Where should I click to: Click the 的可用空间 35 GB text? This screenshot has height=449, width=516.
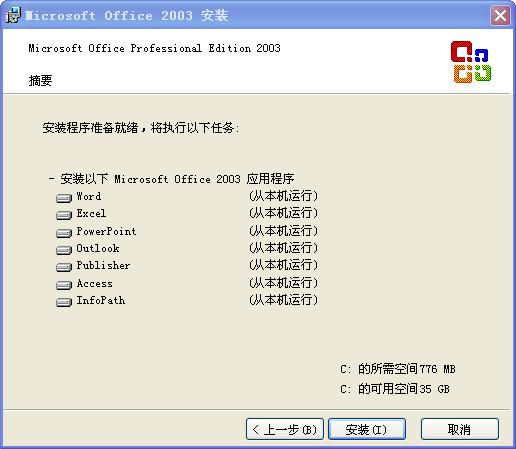(395, 389)
